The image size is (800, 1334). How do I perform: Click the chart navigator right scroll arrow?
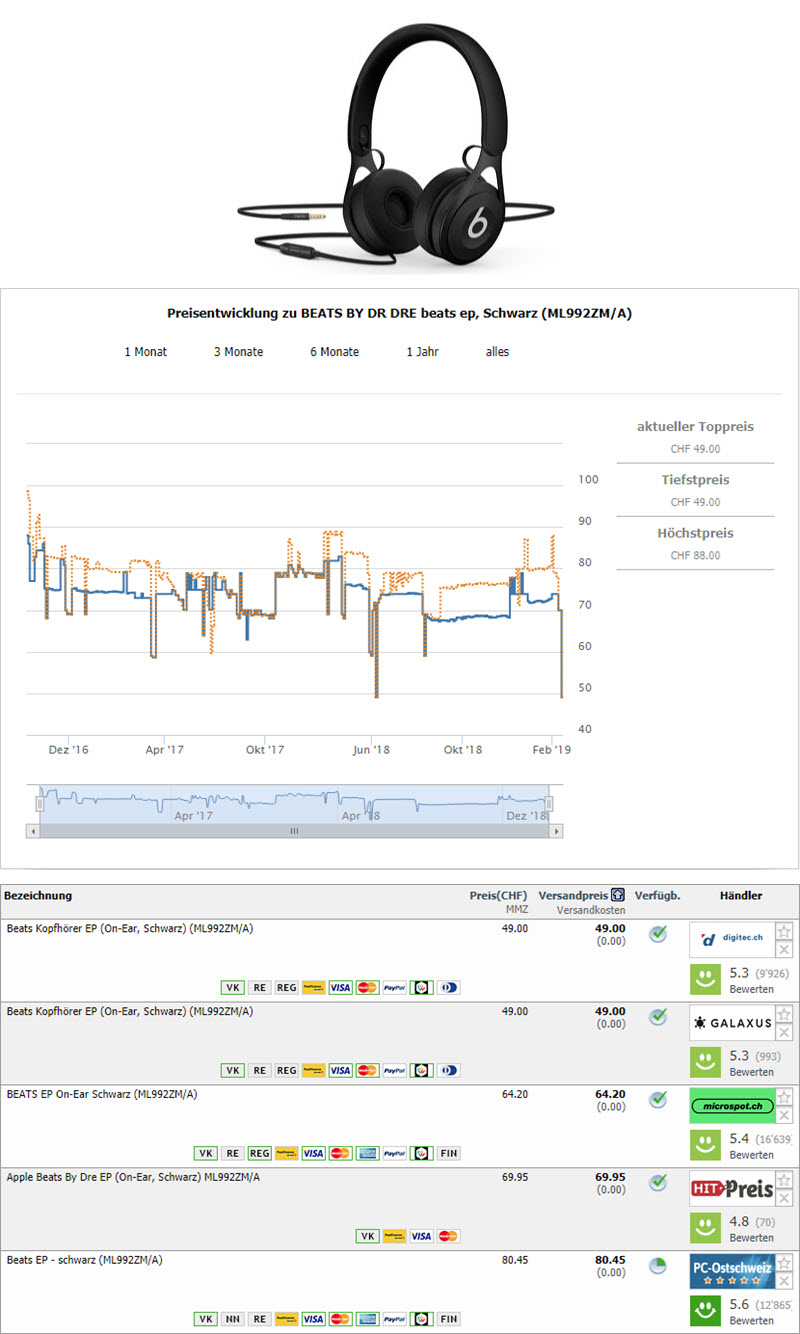(557, 831)
